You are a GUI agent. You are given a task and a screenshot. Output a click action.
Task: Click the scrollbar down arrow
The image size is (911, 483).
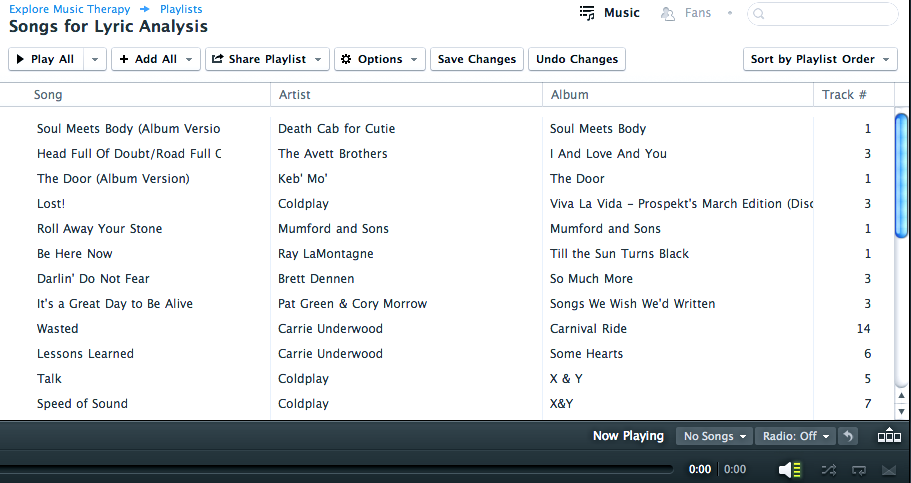(x=901, y=411)
